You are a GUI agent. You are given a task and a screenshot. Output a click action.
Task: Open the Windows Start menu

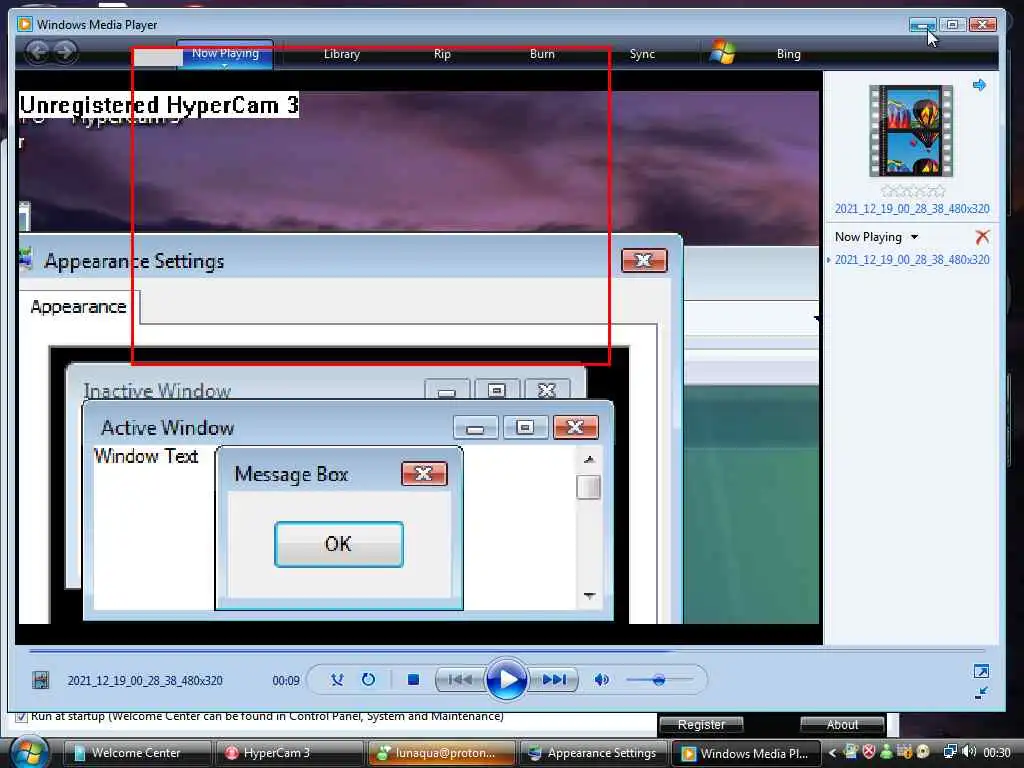tap(29, 752)
